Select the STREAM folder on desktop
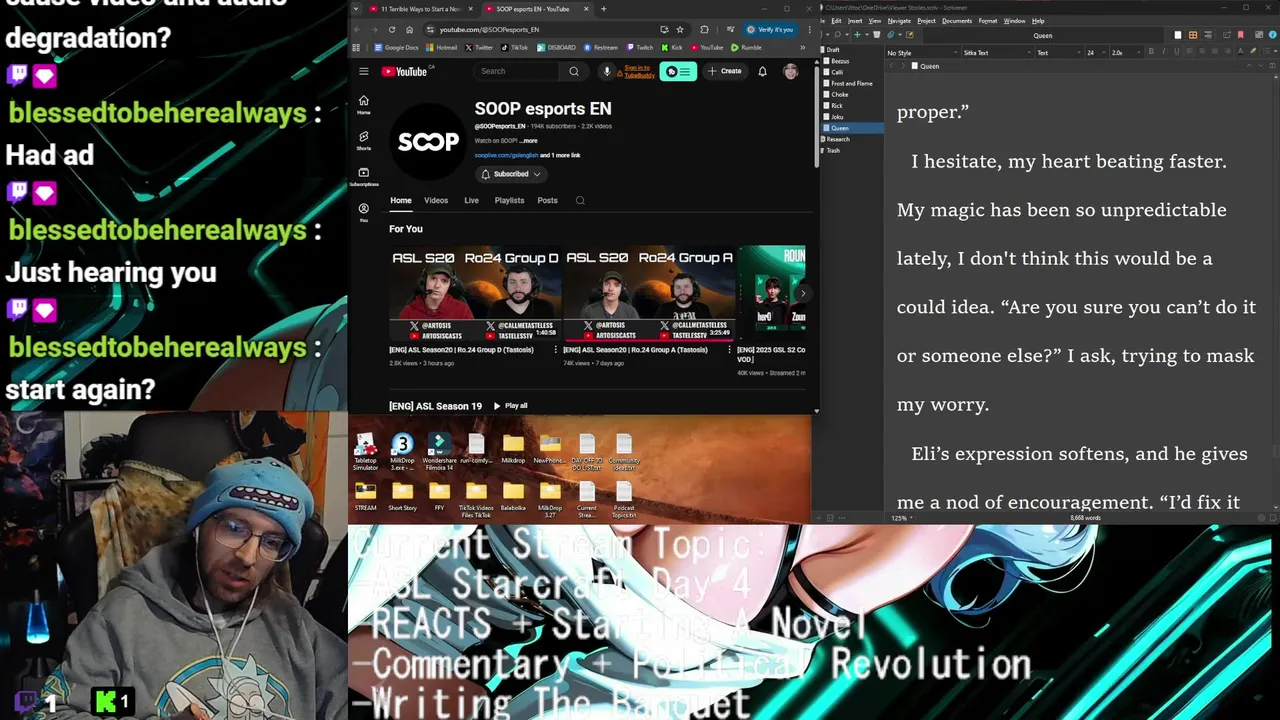Image resolution: width=1280 pixels, height=720 pixels. [x=365, y=498]
